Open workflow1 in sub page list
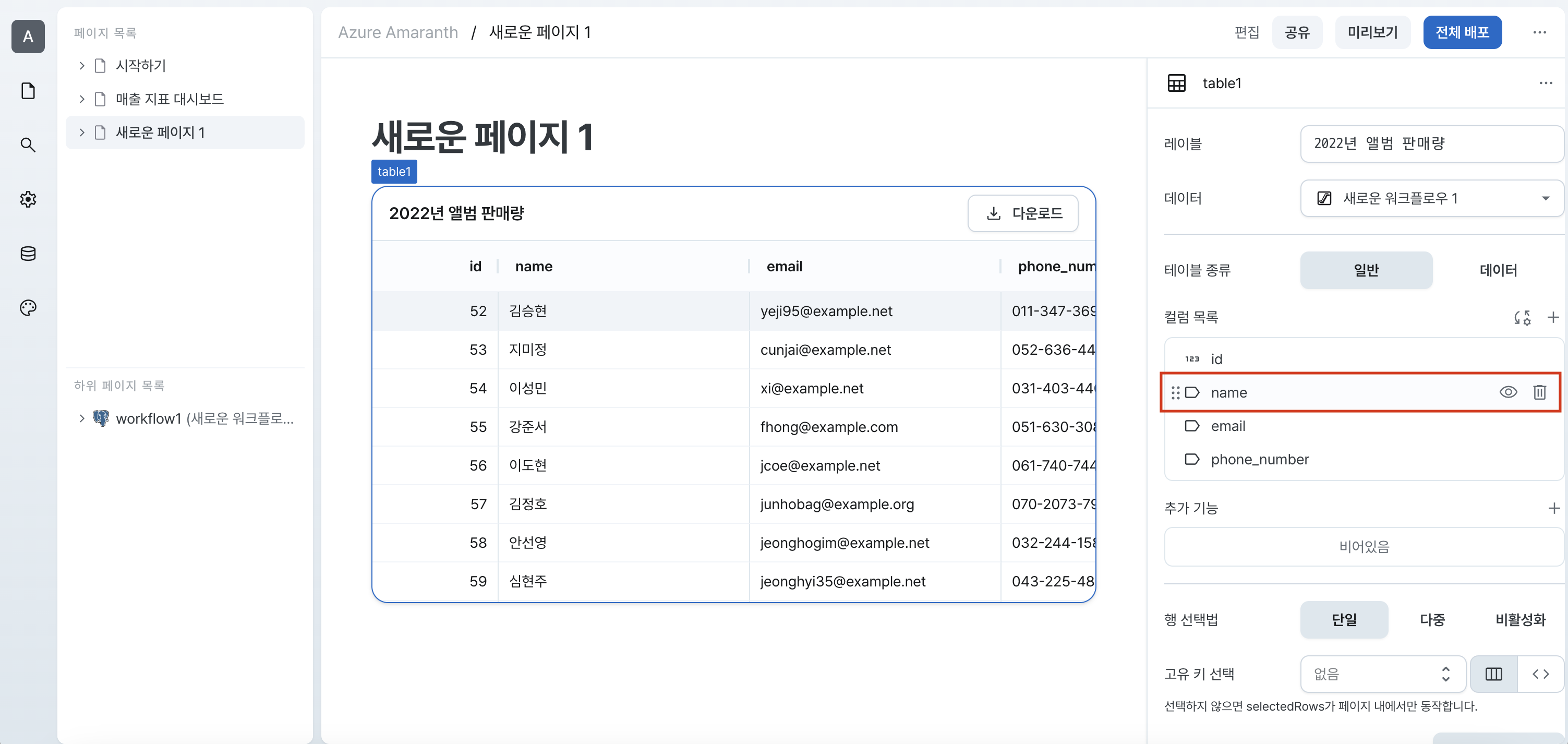Screen dimensions: 1568x744 (185, 418)
